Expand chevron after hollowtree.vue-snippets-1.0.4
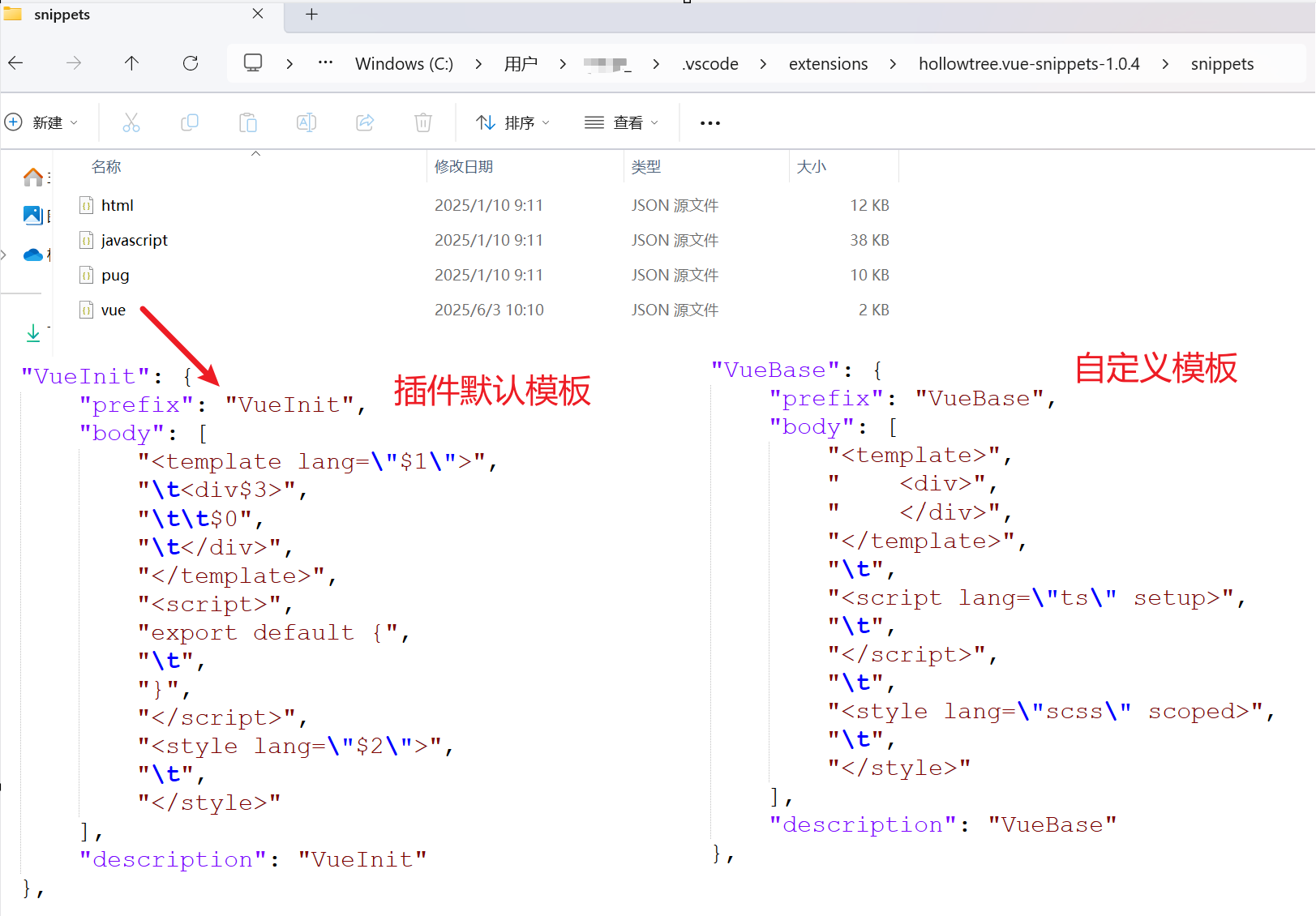 tap(1165, 63)
